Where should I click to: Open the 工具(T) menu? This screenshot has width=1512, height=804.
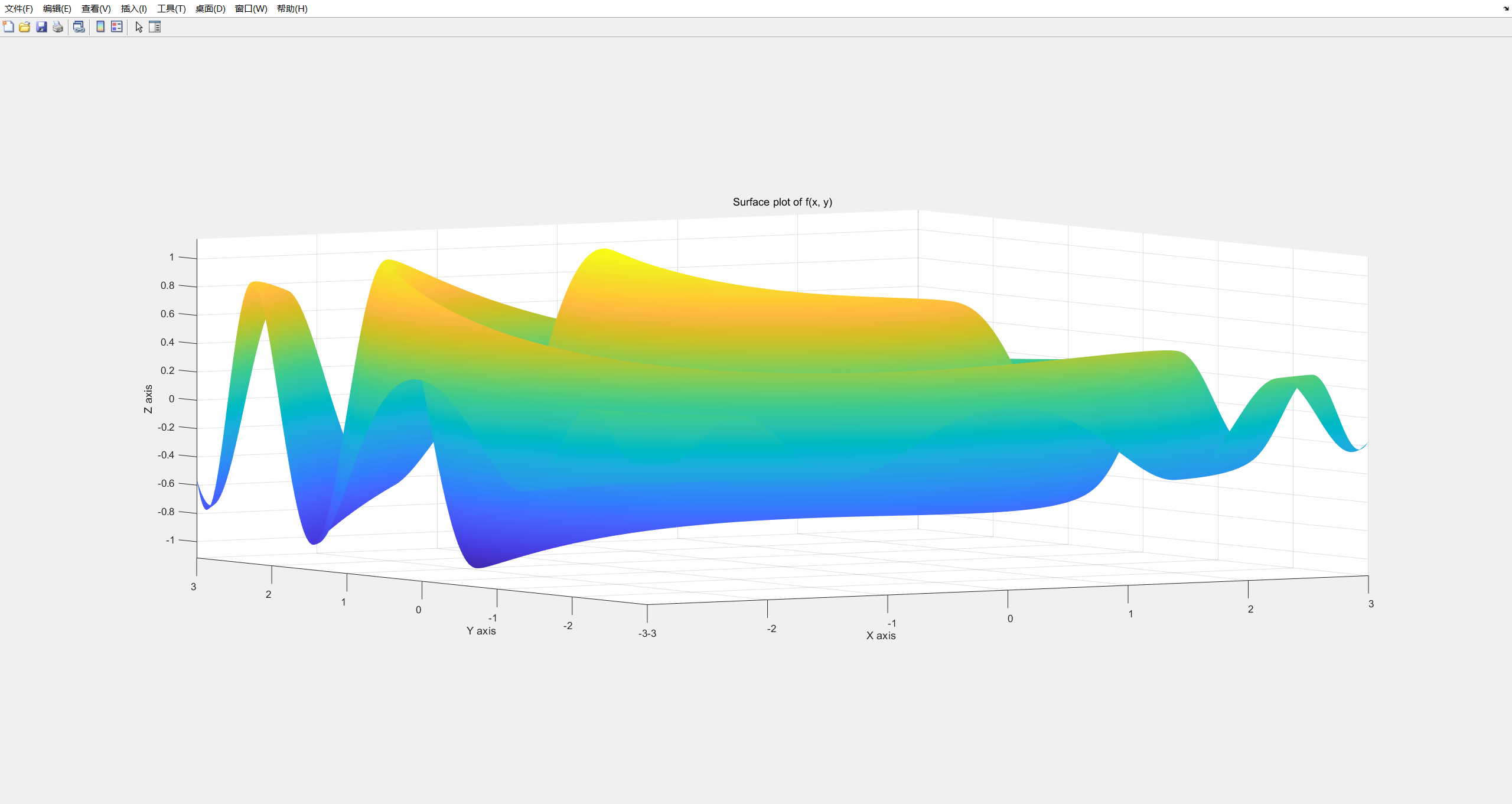pyautogui.click(x=171, y=8)
